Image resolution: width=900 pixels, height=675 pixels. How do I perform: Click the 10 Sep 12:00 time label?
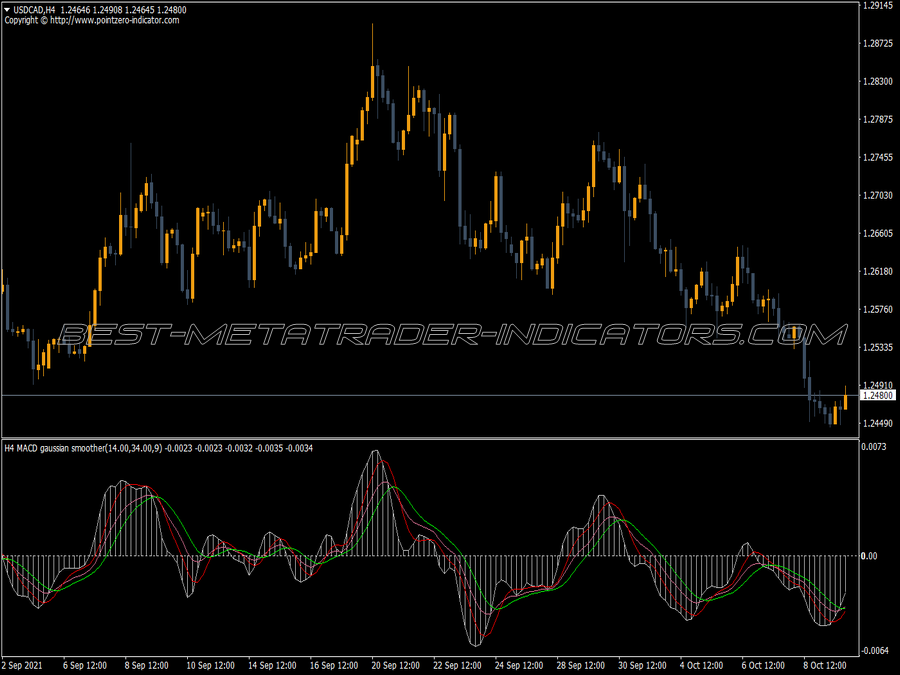pos(210,665)
